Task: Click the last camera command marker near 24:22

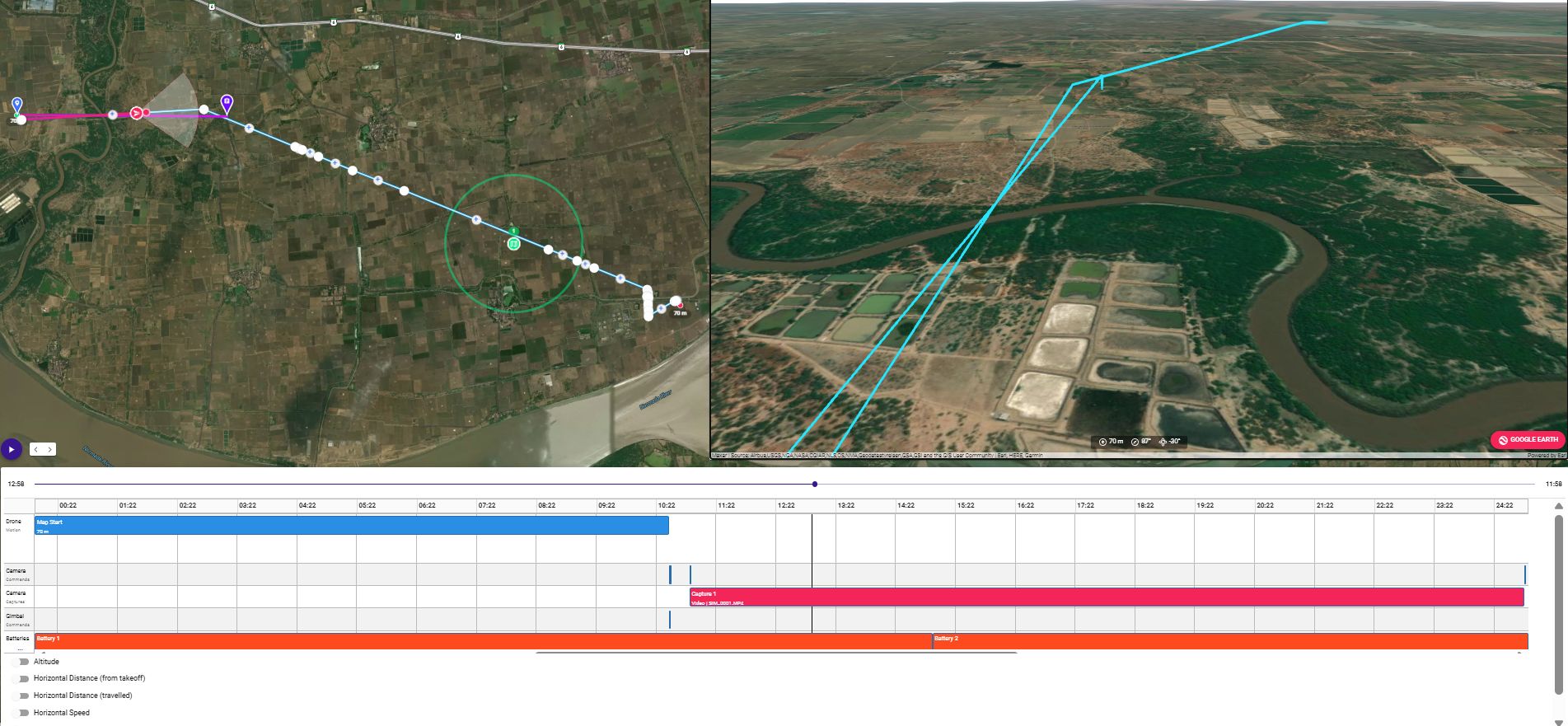Action: click(1525, 574)
